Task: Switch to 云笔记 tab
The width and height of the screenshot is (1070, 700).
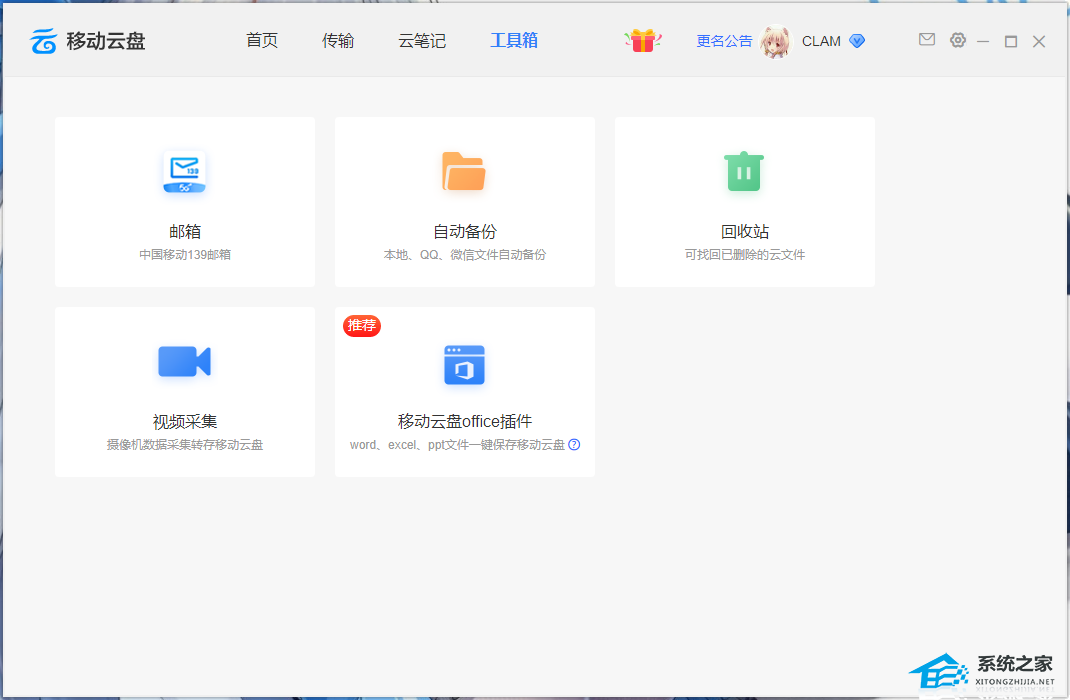Action: pos(422,40)
